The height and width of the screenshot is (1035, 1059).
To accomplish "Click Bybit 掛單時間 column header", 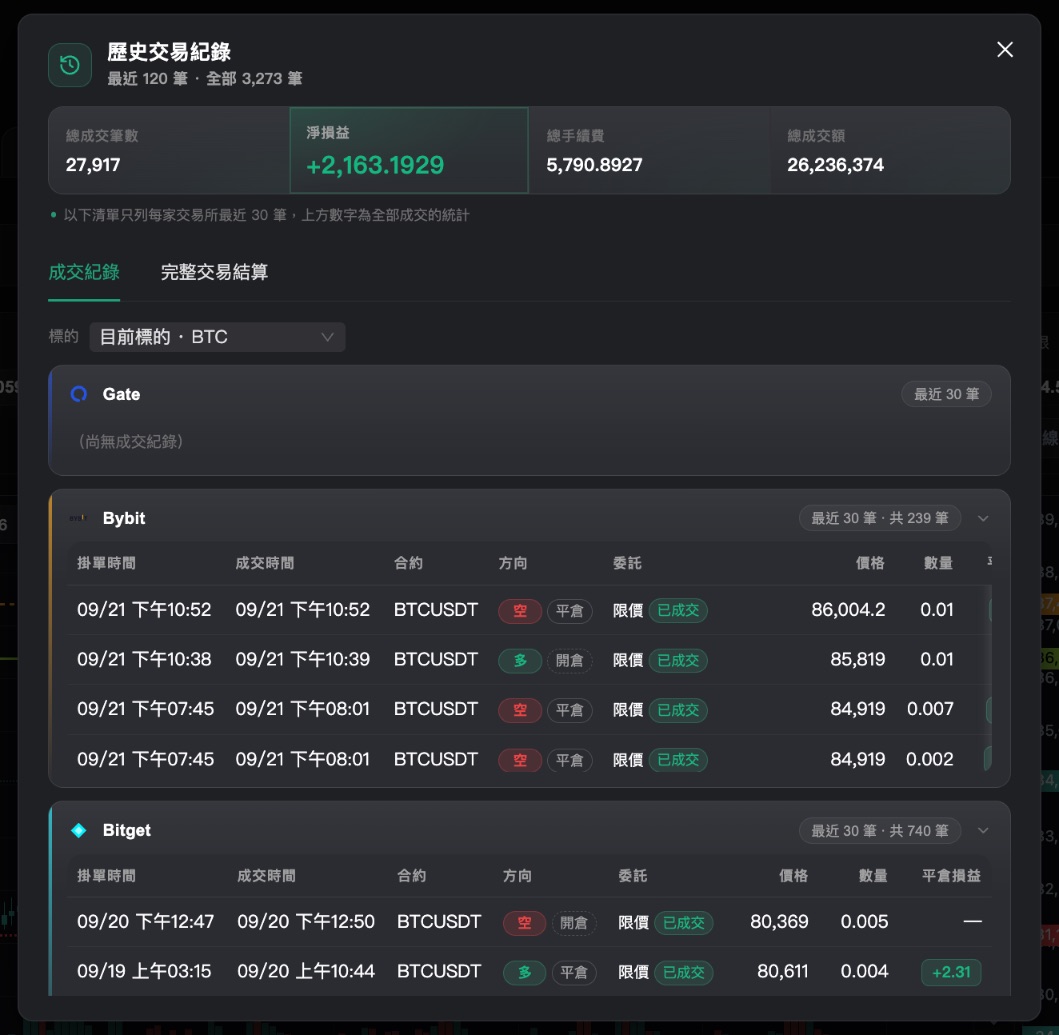I will pos(106,563).
